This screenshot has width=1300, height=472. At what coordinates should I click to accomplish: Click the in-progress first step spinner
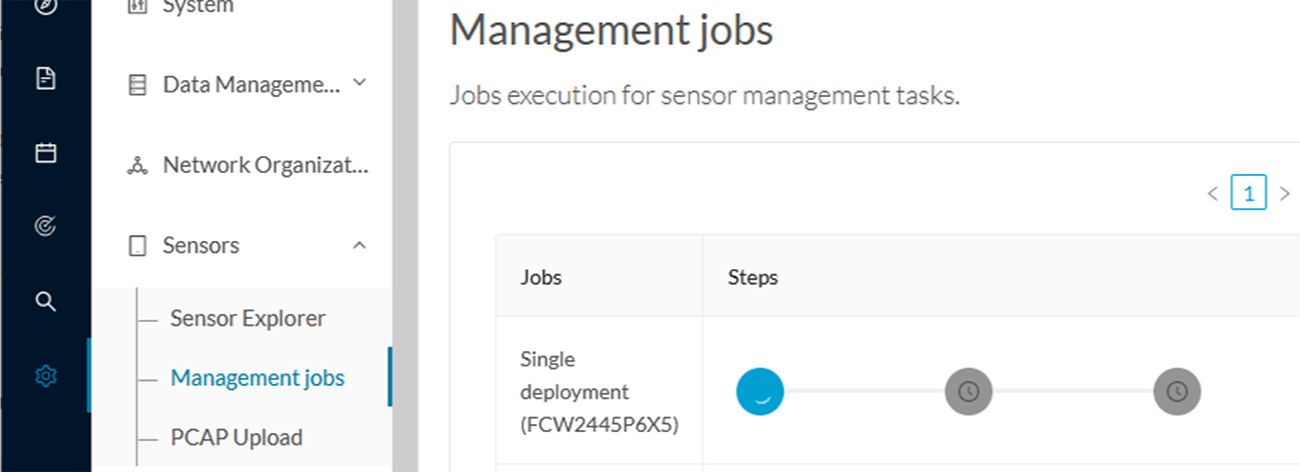[x=760, y=392]
